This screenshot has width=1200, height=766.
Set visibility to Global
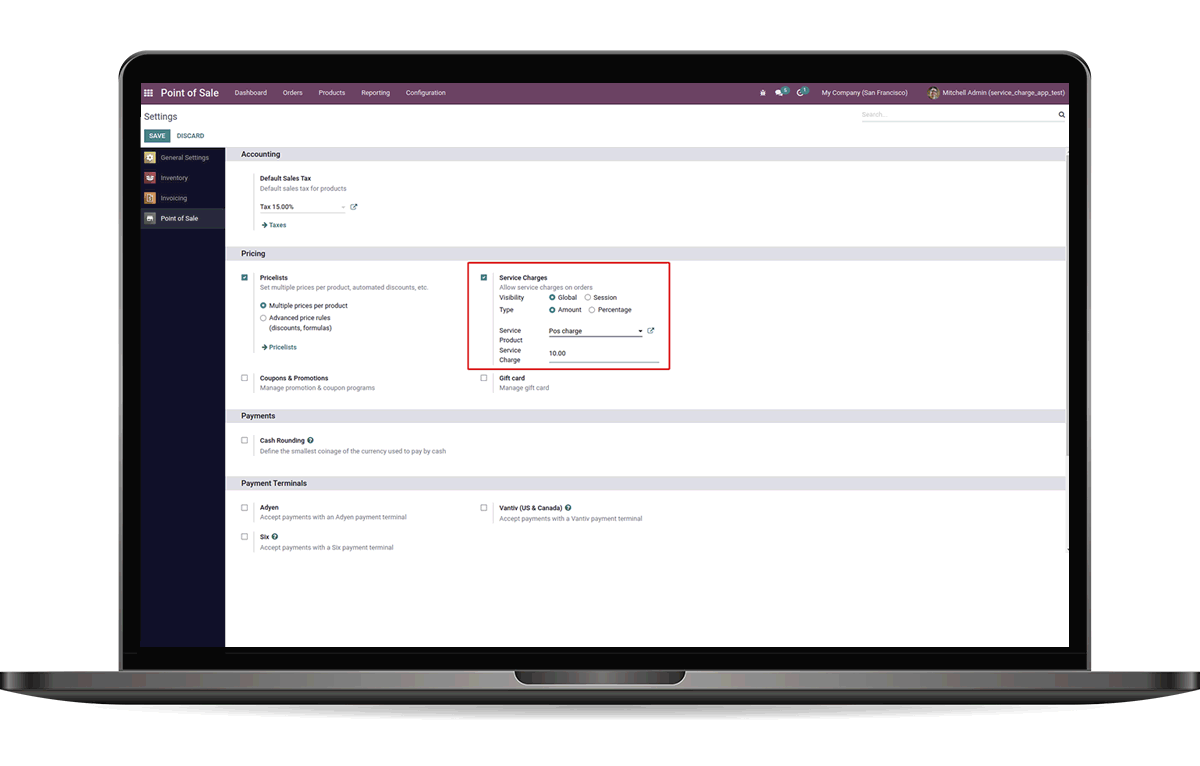[552, 298]
